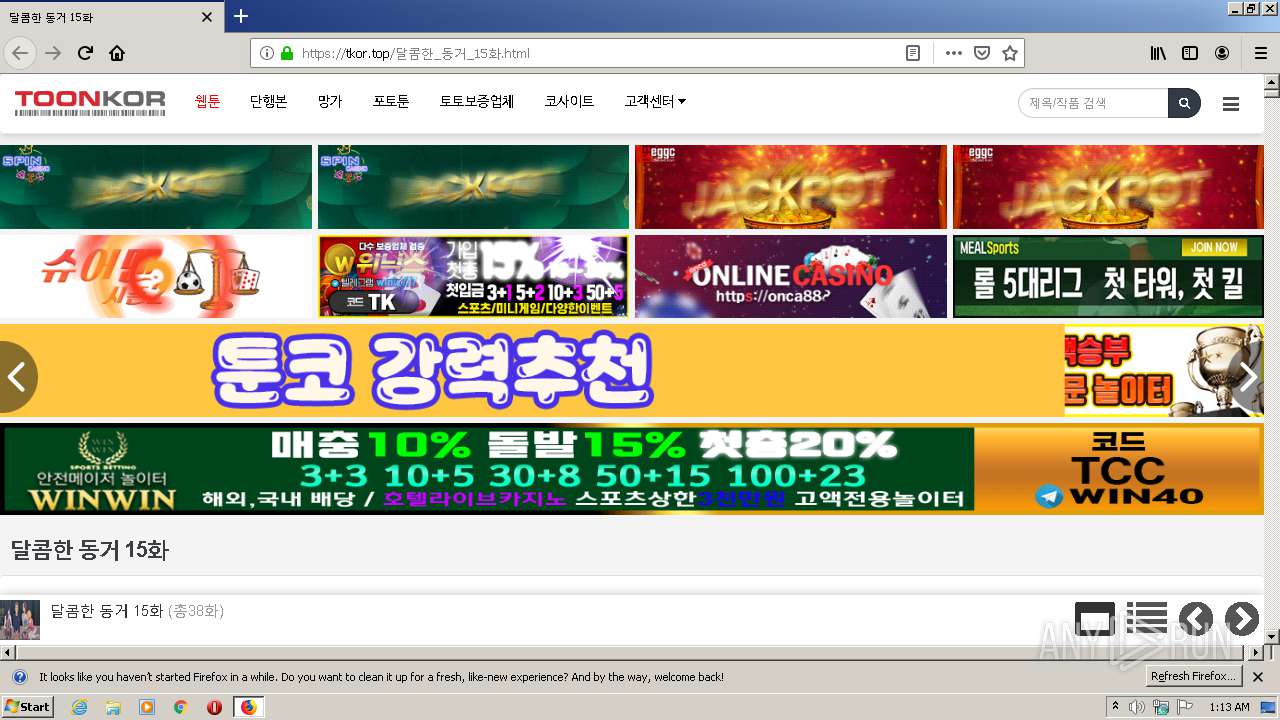The width and height of the screenshot is (1280, 720).
Task: Select the 망가 menu item
Action: [330, 101]
